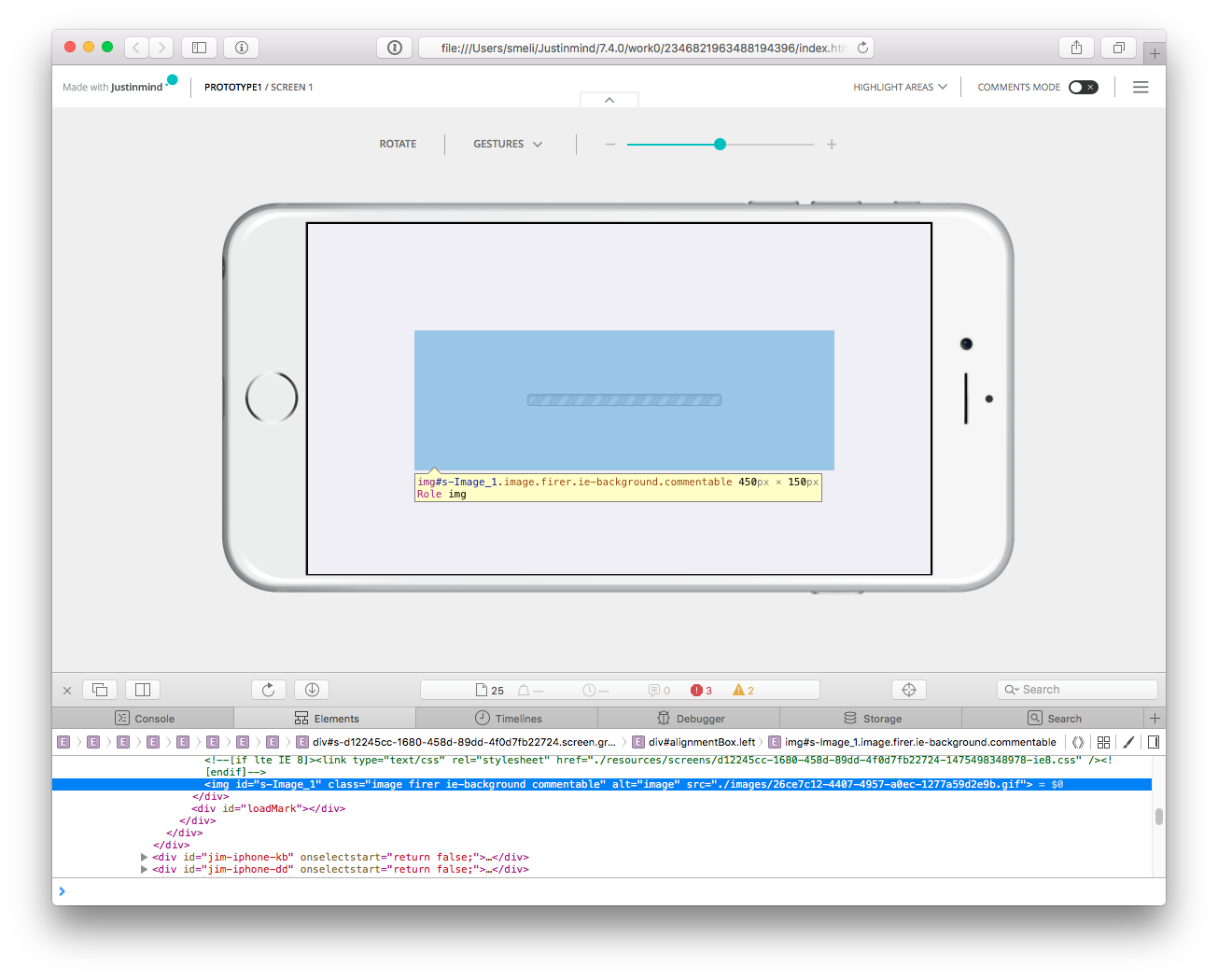The image size is (1218, 980).
Task: Toggle the details sidebar icon
Action: click(x=1154, y=742)
